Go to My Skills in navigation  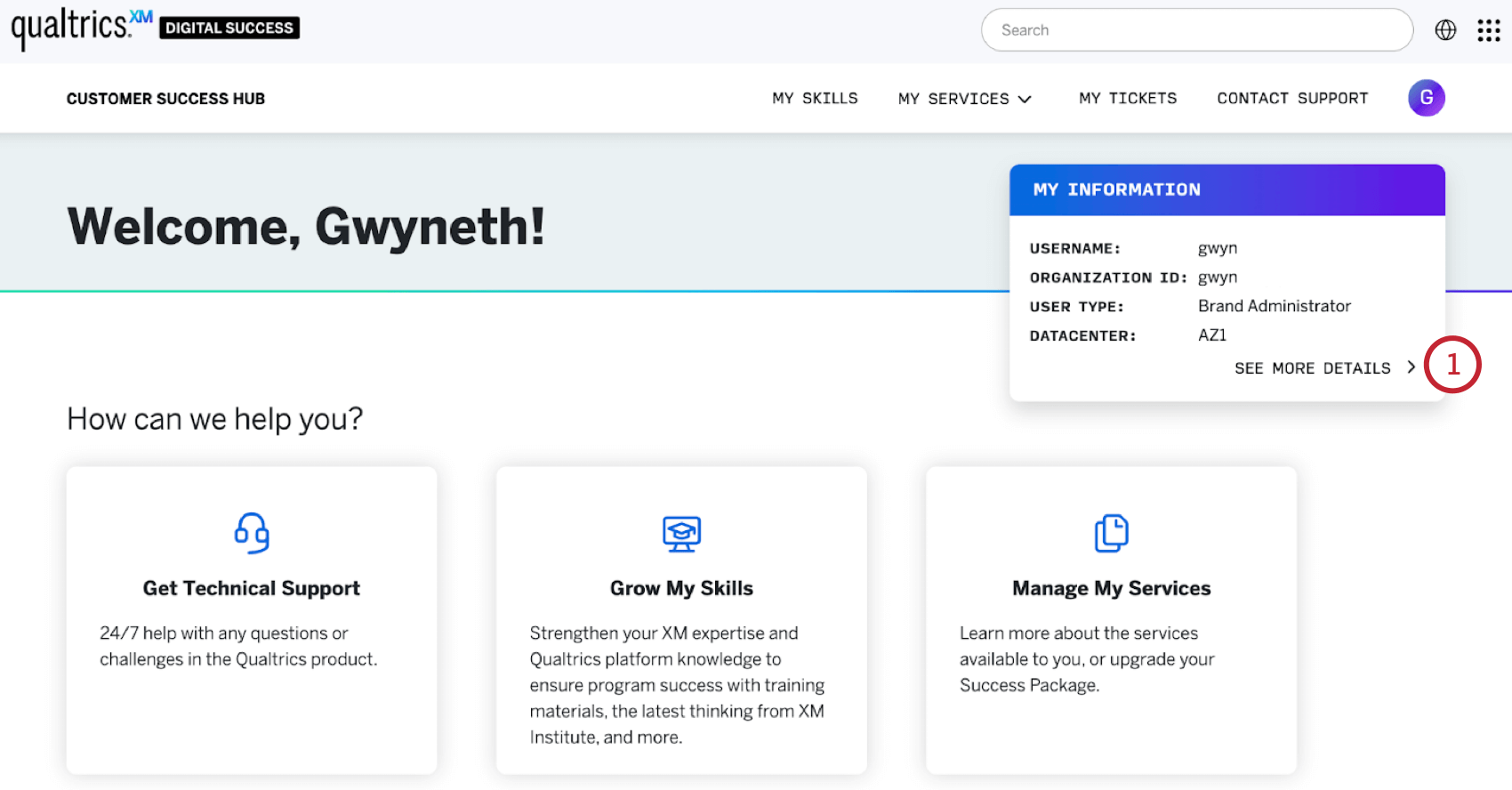(x=815, y=98)
